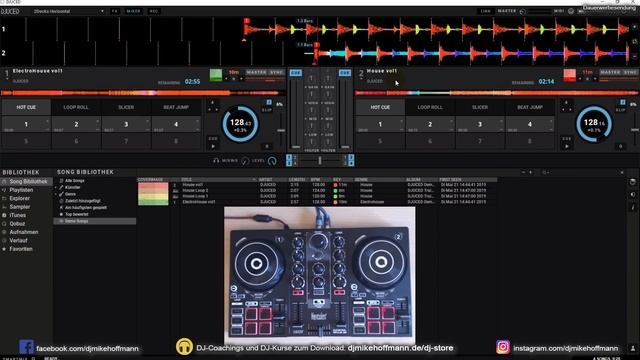
Task: Toggle the REC panel in top bar
Action: [153, 11]
